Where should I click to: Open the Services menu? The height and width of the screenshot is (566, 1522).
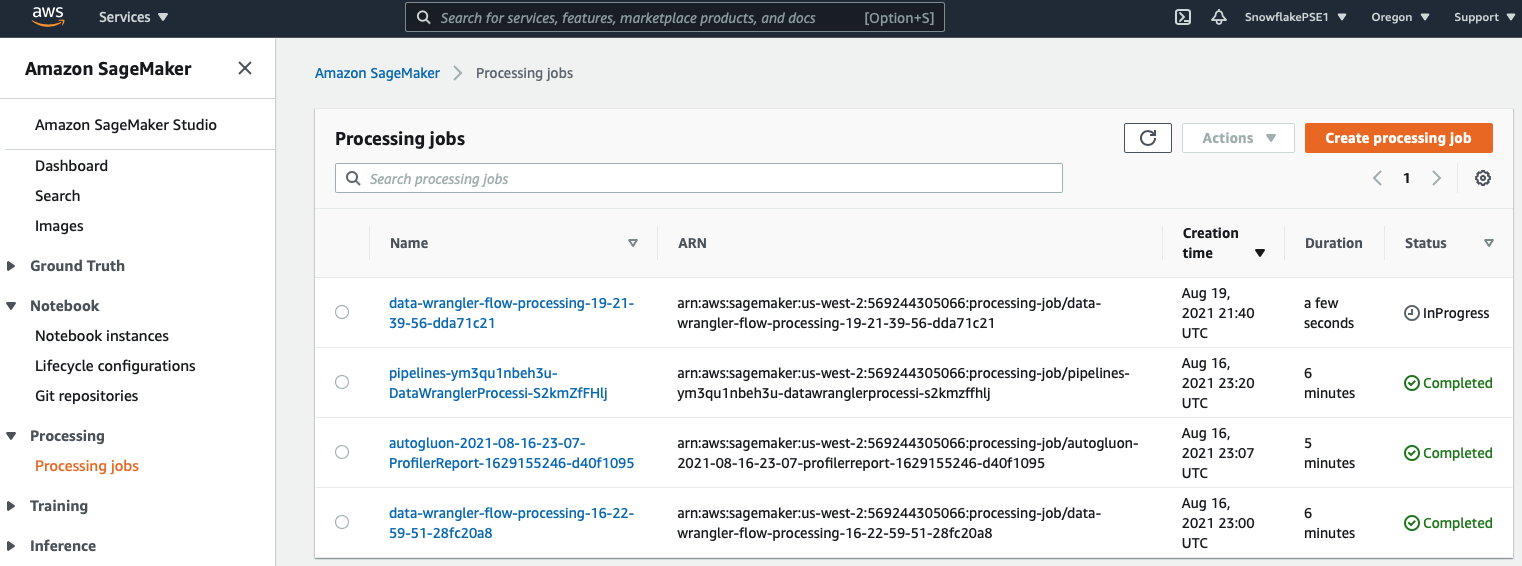(x=133, y=17)
